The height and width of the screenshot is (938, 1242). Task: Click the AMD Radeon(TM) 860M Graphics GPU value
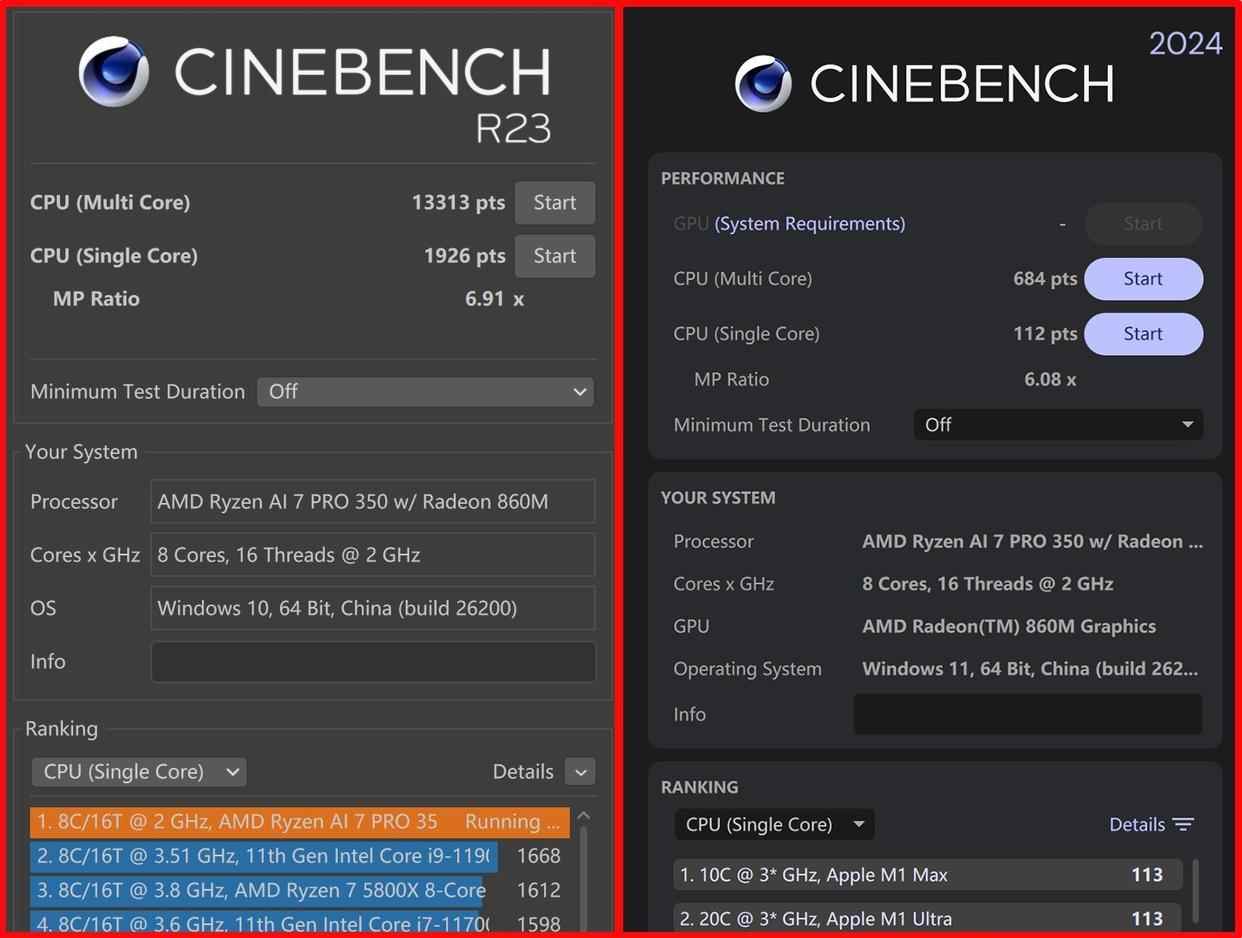point(1009,627)
